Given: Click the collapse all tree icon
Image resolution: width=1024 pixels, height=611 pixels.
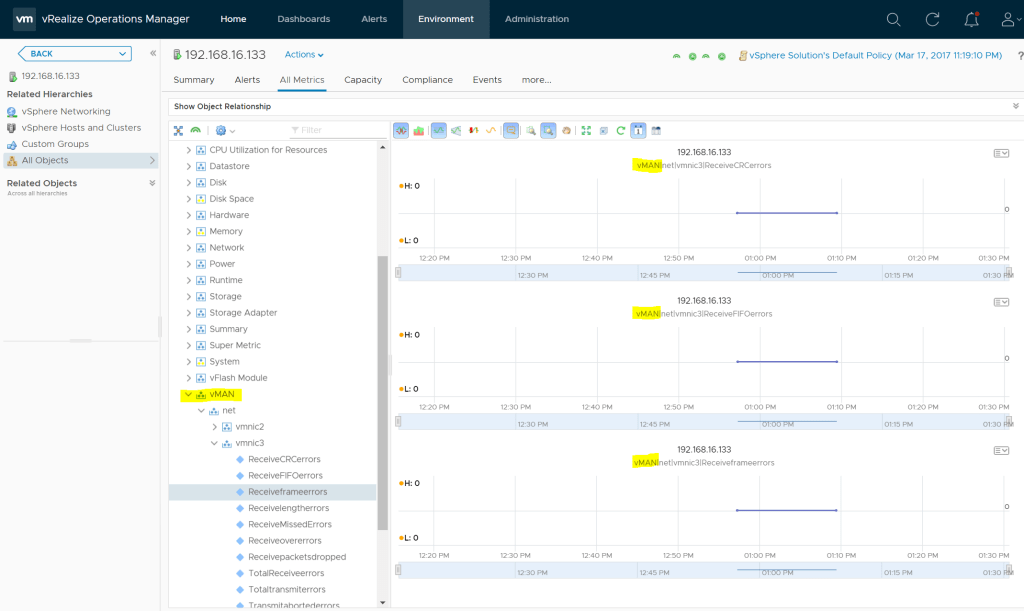Looking at the screenshot, I should click(x=178, y=131).
